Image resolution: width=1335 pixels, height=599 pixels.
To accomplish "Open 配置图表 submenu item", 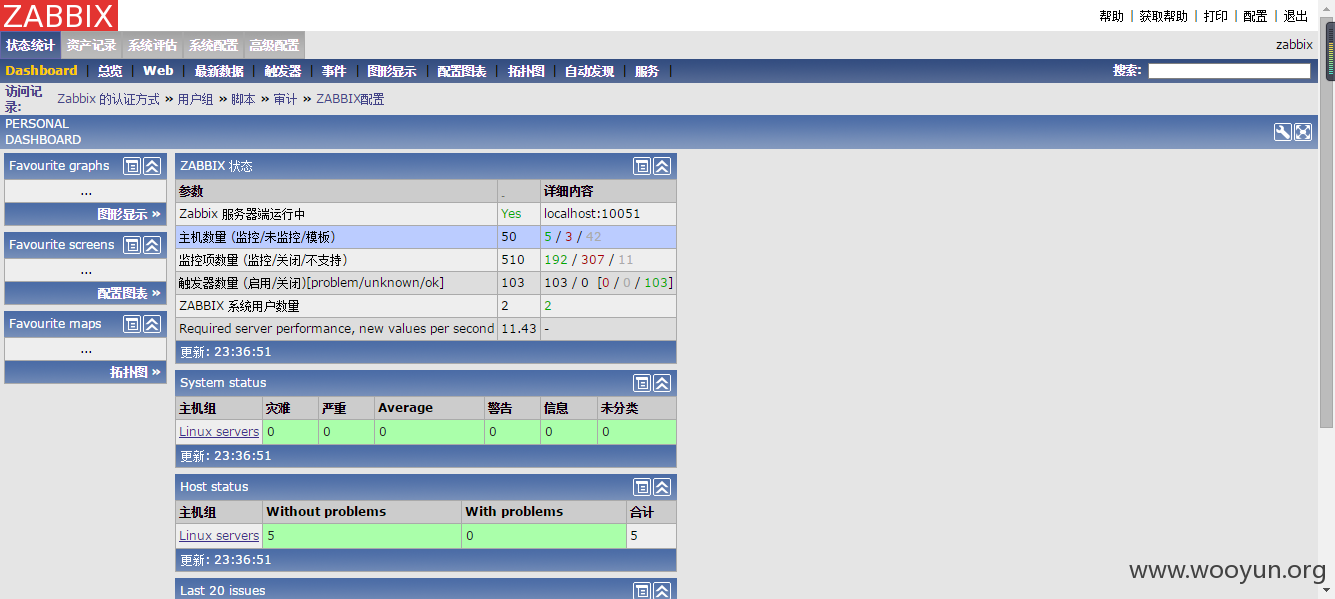I will click(x=462, y=71).
